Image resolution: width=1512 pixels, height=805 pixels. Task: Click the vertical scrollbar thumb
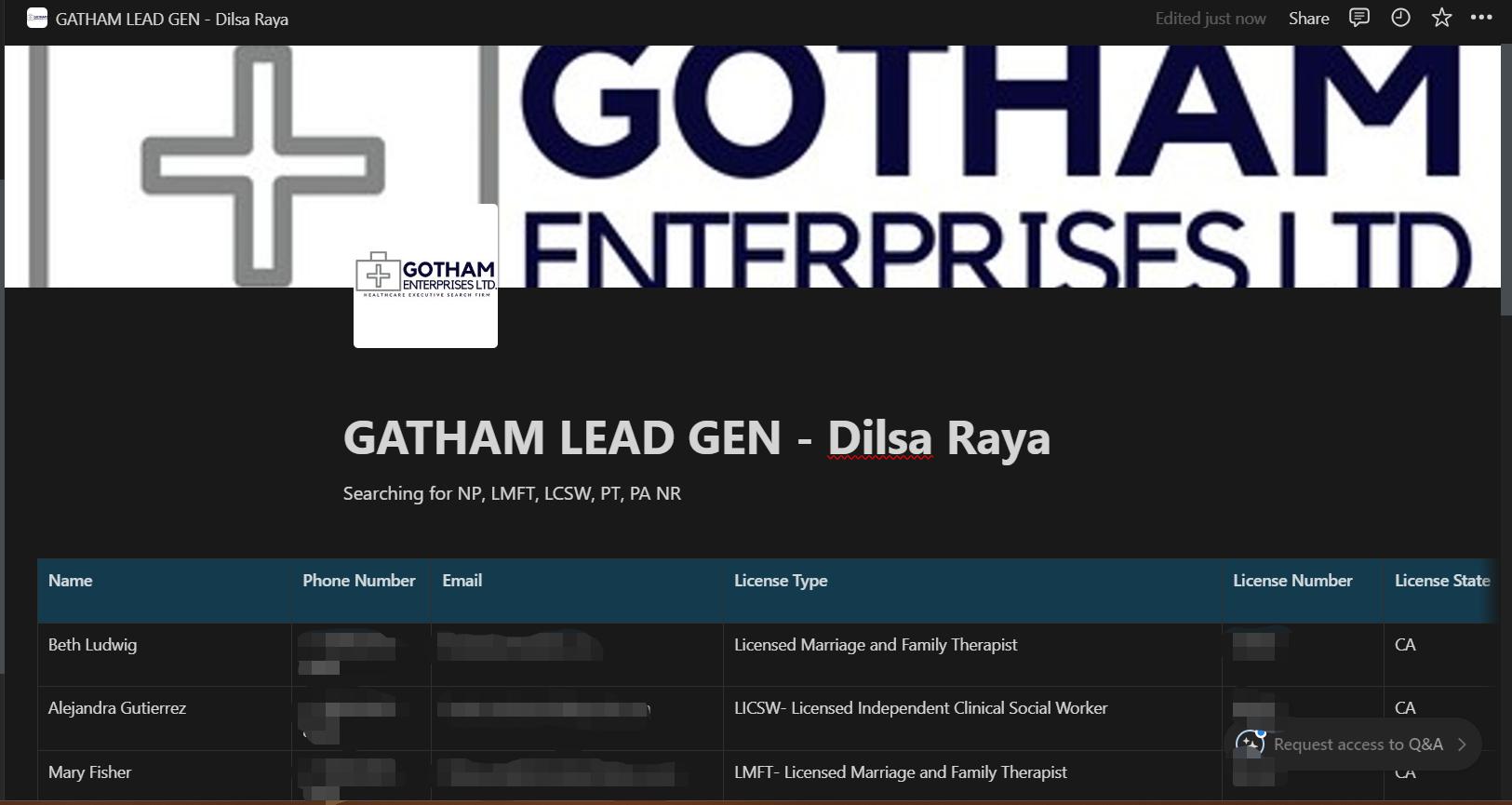click(x=1505, y=181)
